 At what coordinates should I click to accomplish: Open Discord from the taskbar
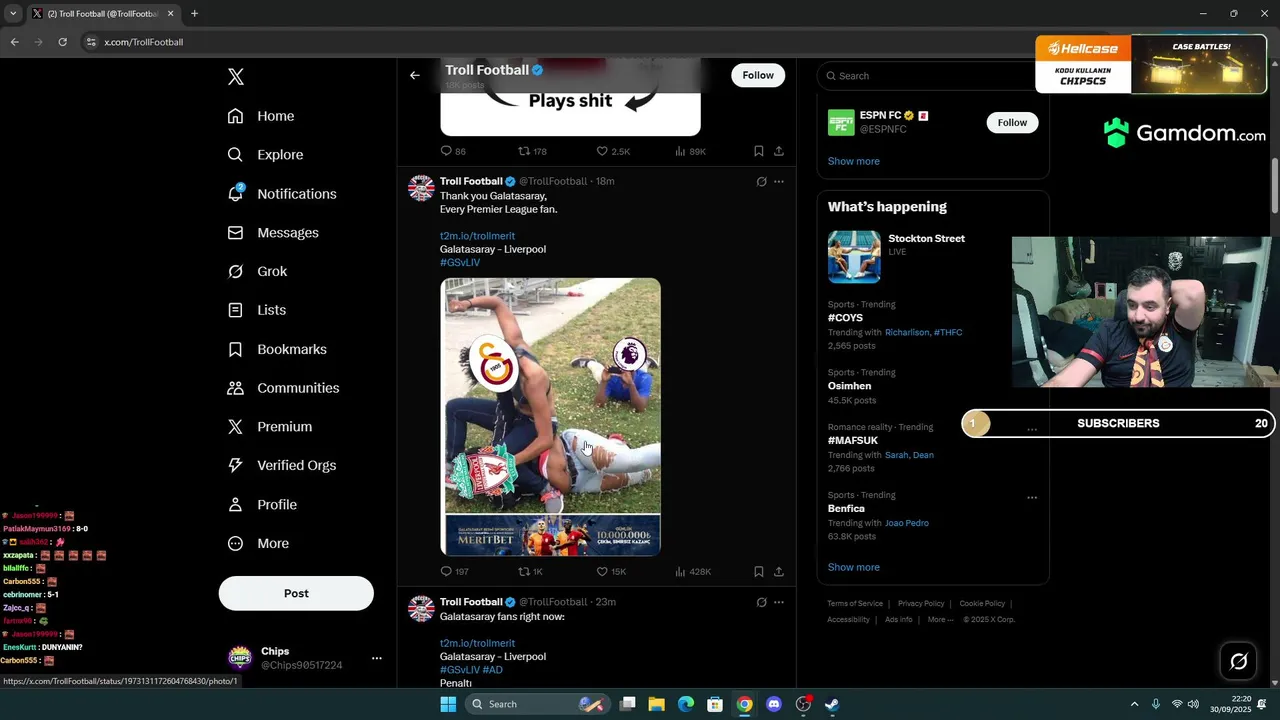[x=773, y=704]
